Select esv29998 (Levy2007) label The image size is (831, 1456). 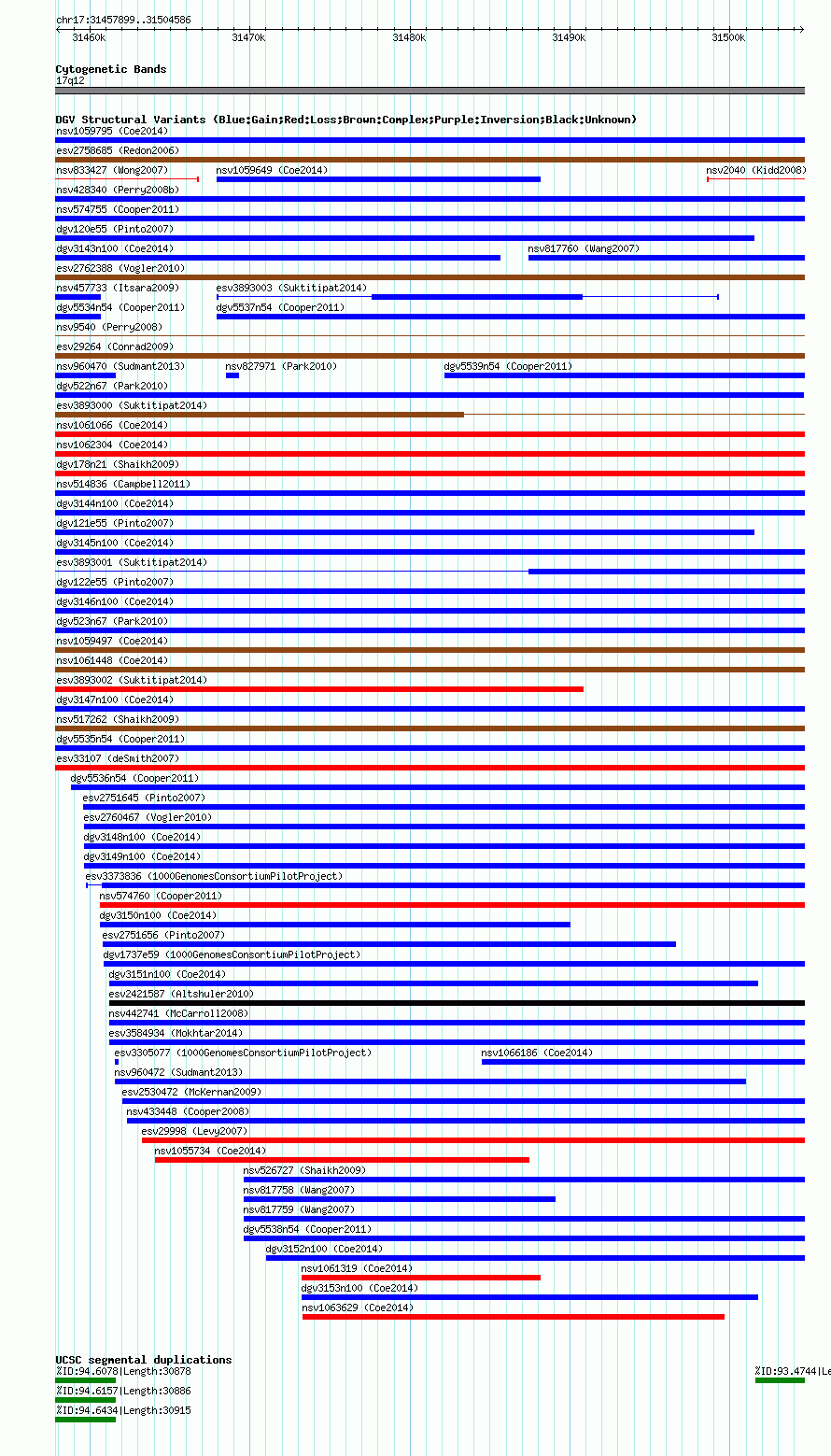pos(195,1131)
